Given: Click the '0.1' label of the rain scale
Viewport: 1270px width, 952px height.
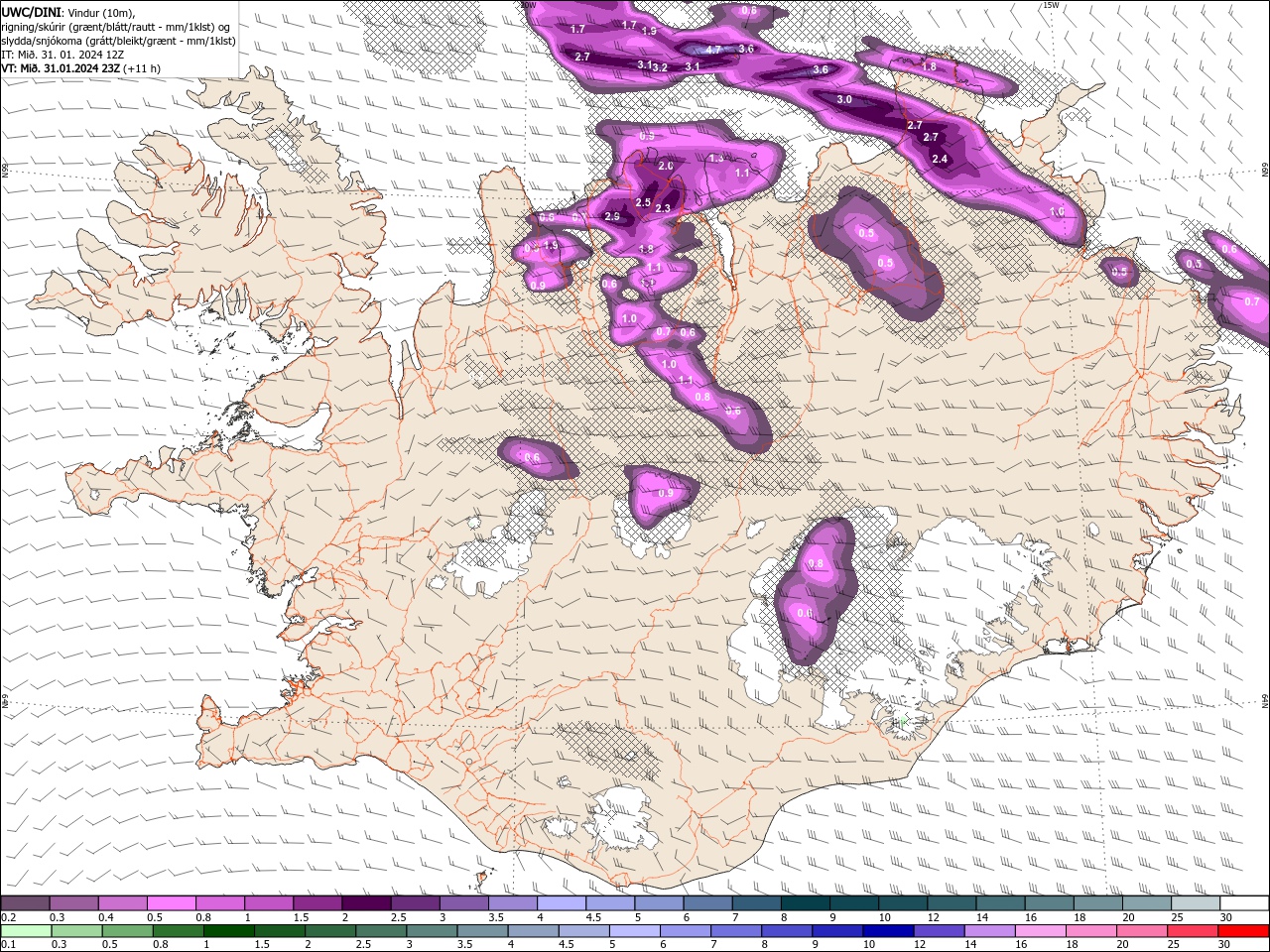Looking at the screenshot, I should (7, 944).
